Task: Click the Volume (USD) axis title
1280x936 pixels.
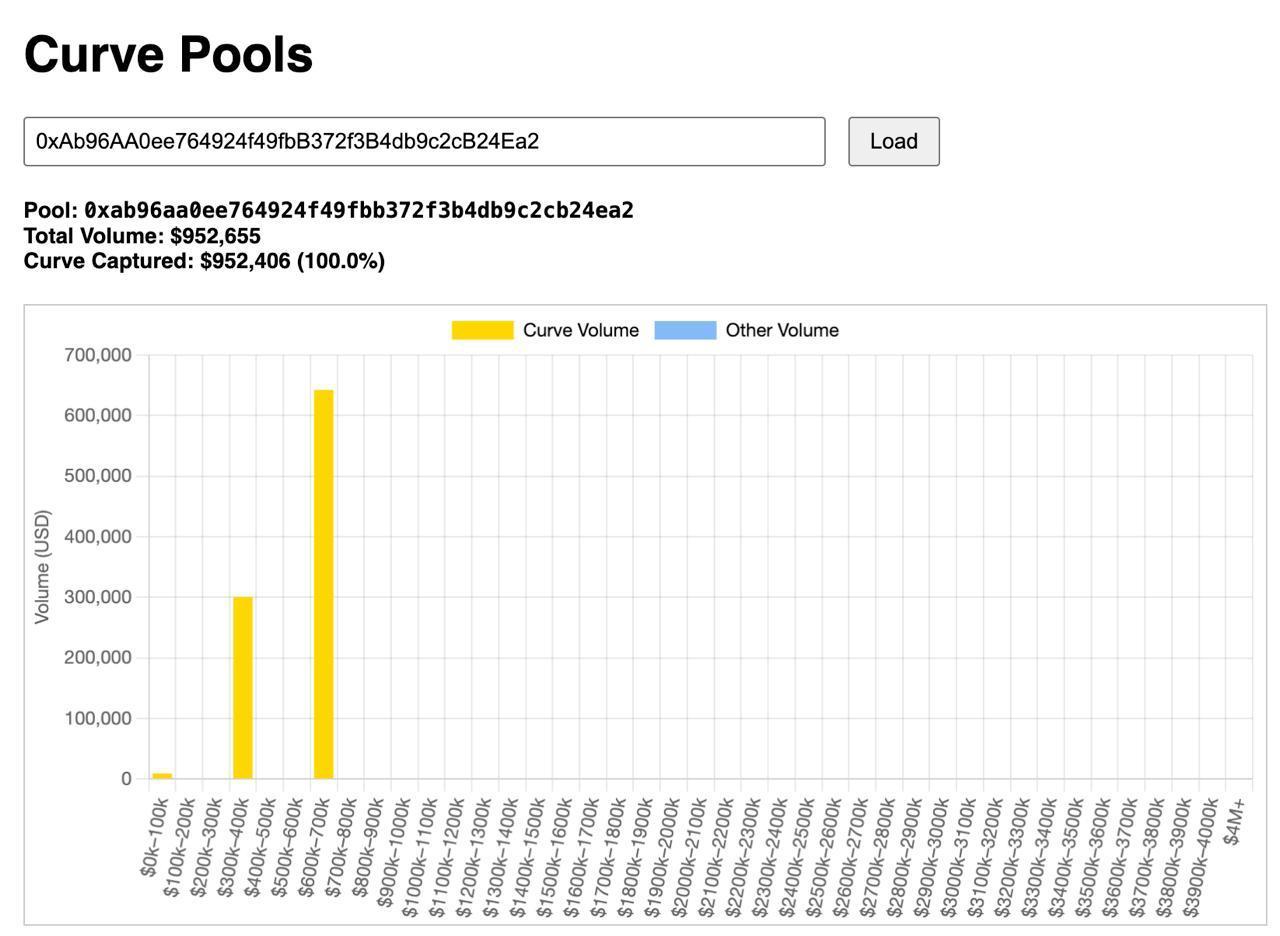Action: click(42, 567)
